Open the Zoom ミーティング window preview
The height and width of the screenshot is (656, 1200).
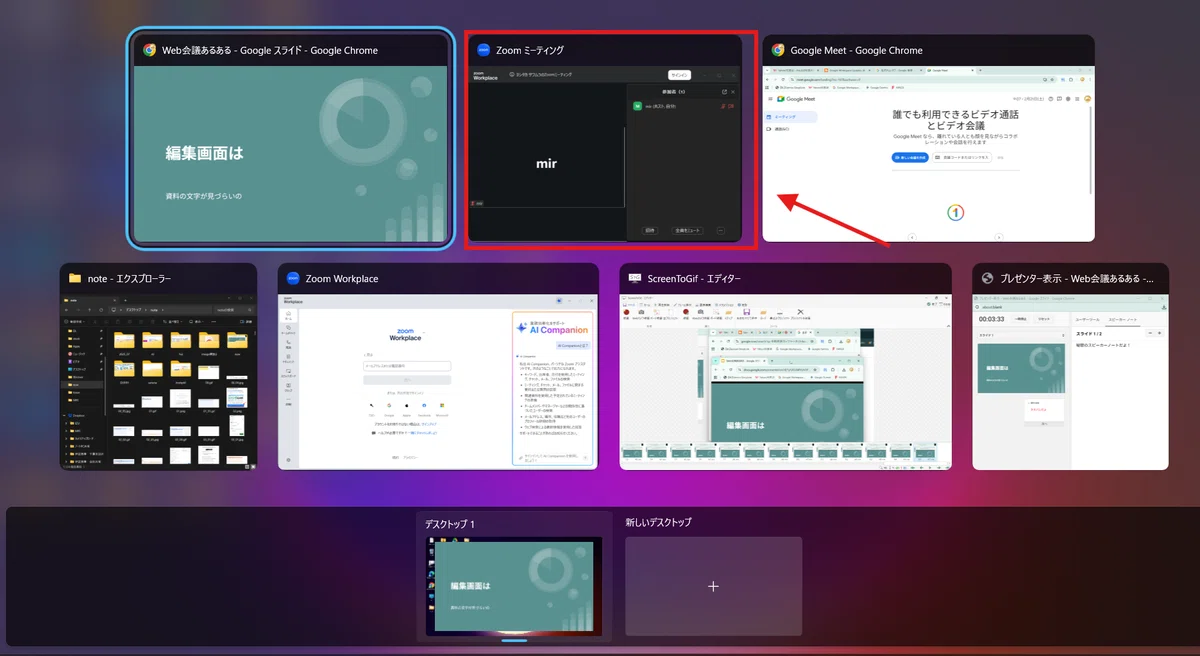(x=604, y=154)
